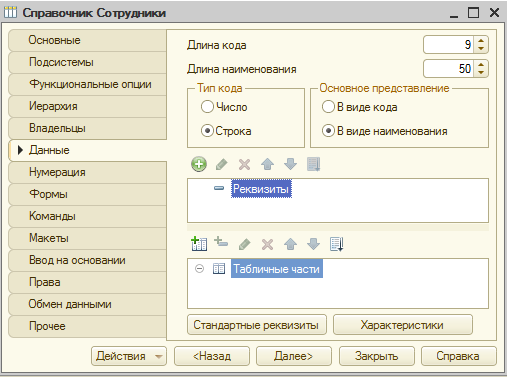Click the Стандартные реквизиты button
Image resolution: width=507 pixels, height=377 pixels.
coord(257,325)
